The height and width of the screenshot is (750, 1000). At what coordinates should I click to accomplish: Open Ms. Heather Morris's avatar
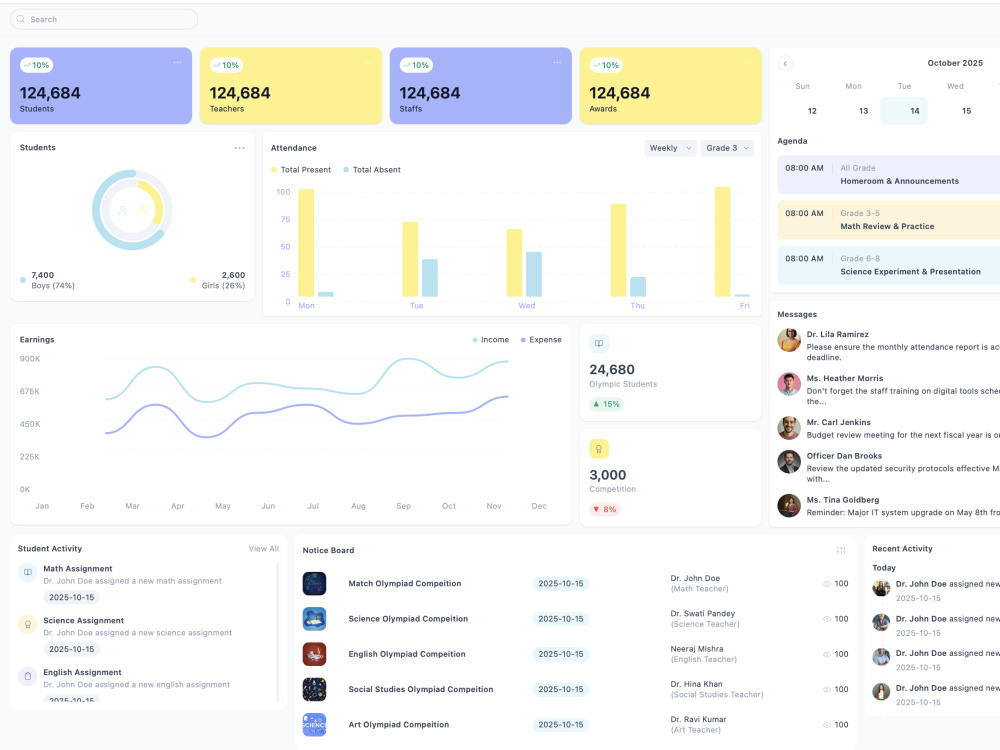click(789, 384)
